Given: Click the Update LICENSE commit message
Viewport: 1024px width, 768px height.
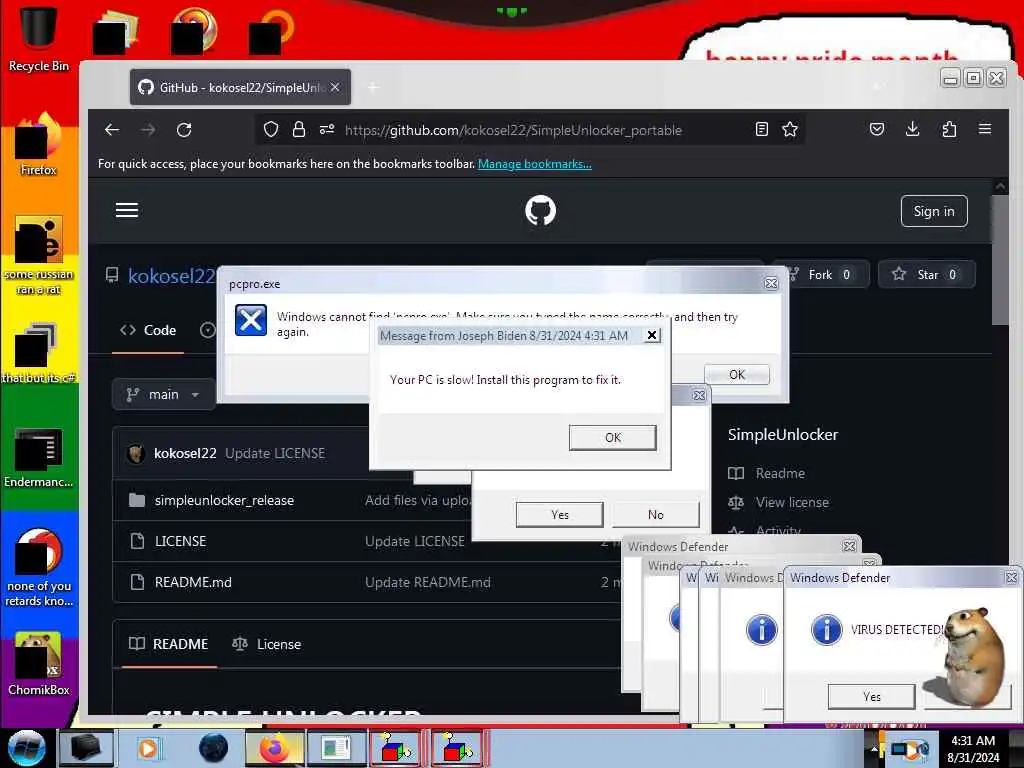Looking at the screenshot, I should 275,453.
